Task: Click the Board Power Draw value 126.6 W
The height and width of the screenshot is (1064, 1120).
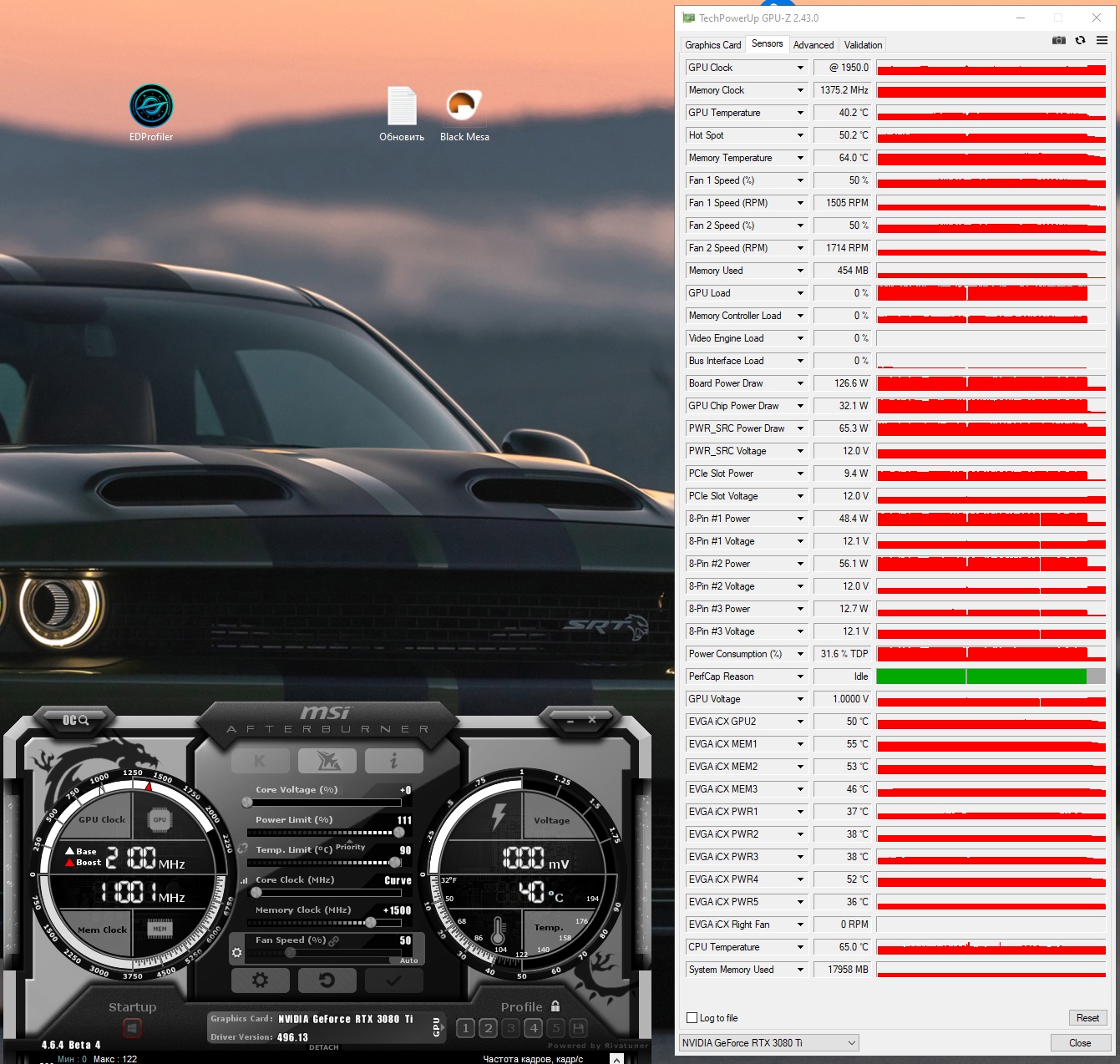Action: pos(843,383)
